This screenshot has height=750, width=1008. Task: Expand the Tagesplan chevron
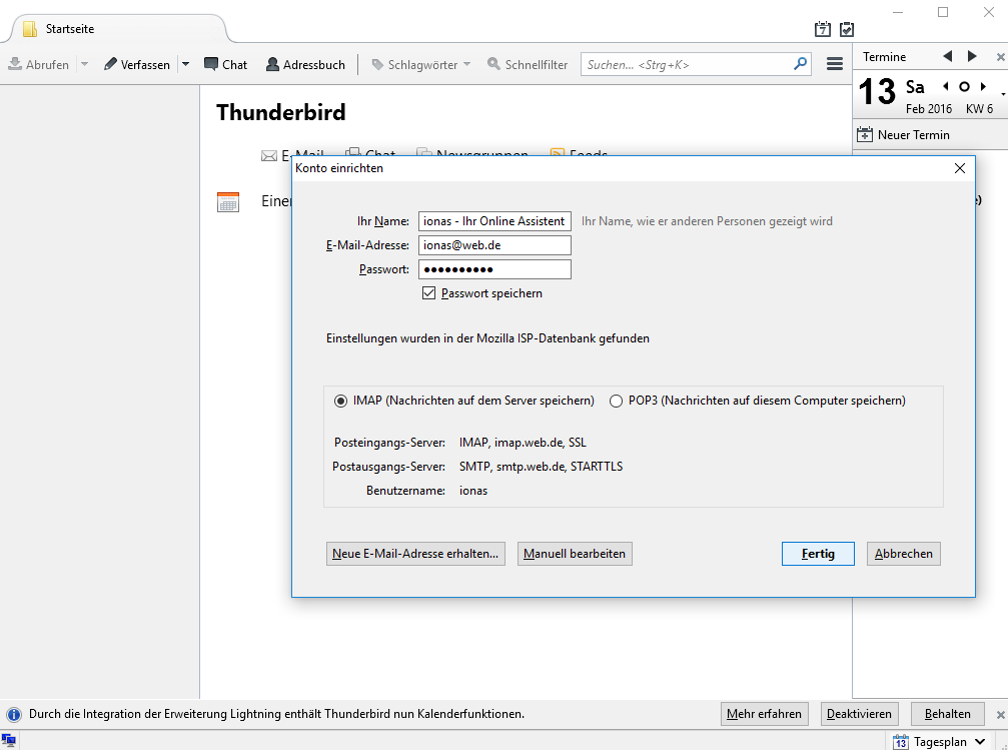pyautogui.click(x=980, y=742)
